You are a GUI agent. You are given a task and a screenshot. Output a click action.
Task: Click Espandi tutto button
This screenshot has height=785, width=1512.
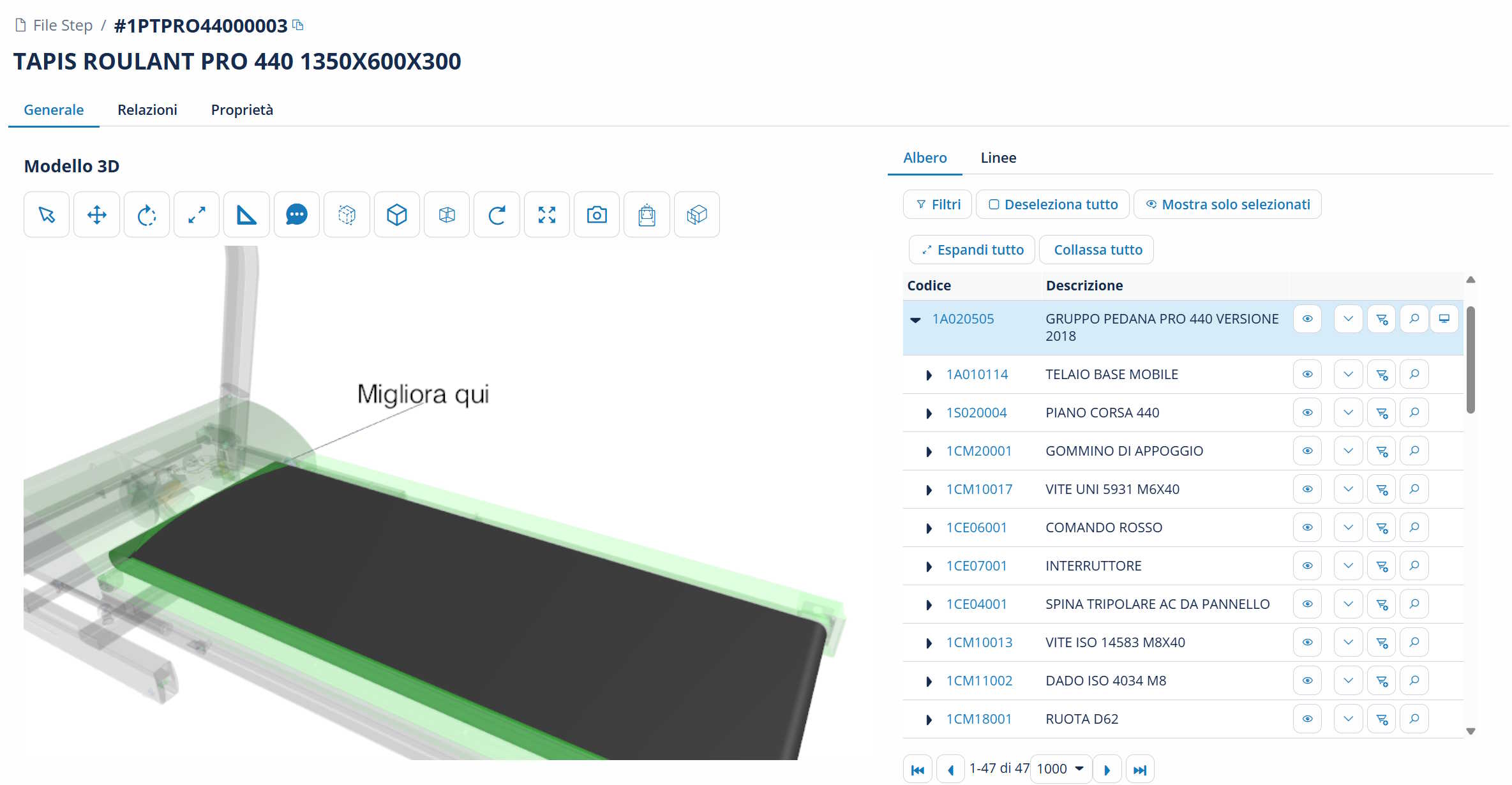point(971,250)
